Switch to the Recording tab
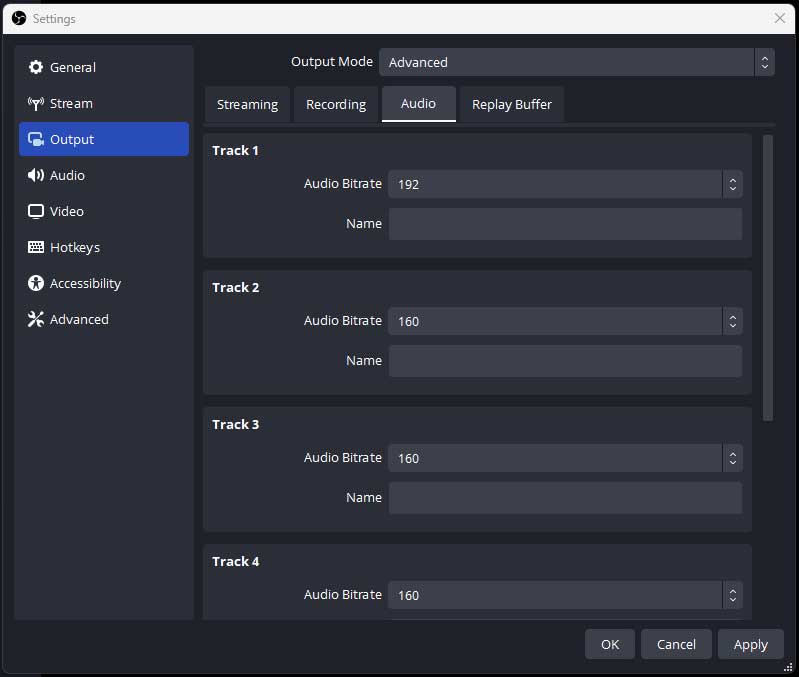Viewport: 799px width, 677px height. (x=336, y=104)
